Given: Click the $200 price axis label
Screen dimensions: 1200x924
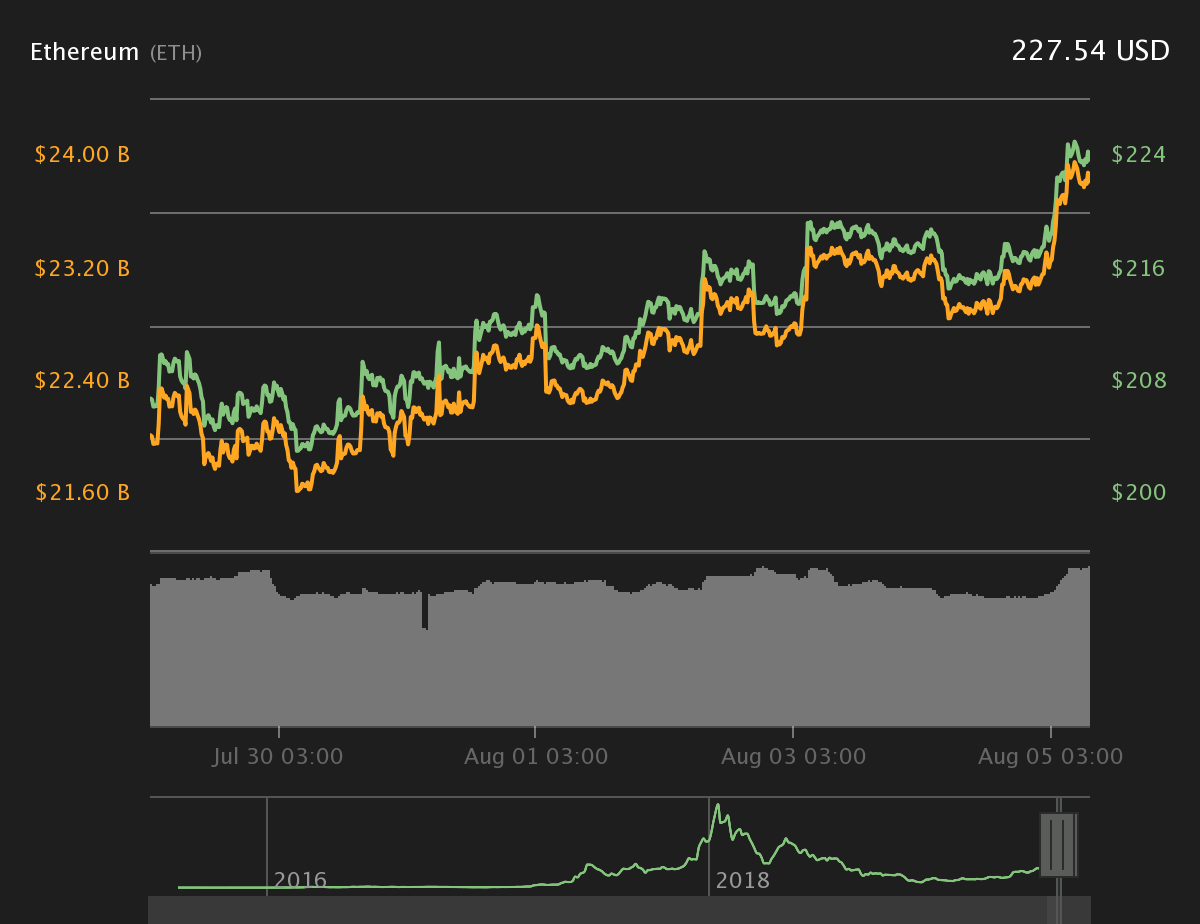Looking at the screenshot, I should pyautogui.click(x=1139, y=492).
